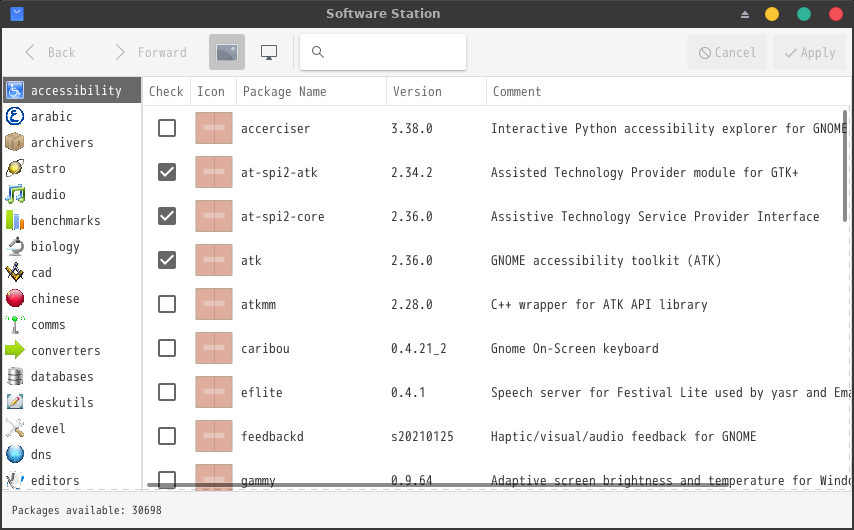Click the accerciser package icon
Screen dimensions: 854x530
(214, 128)
